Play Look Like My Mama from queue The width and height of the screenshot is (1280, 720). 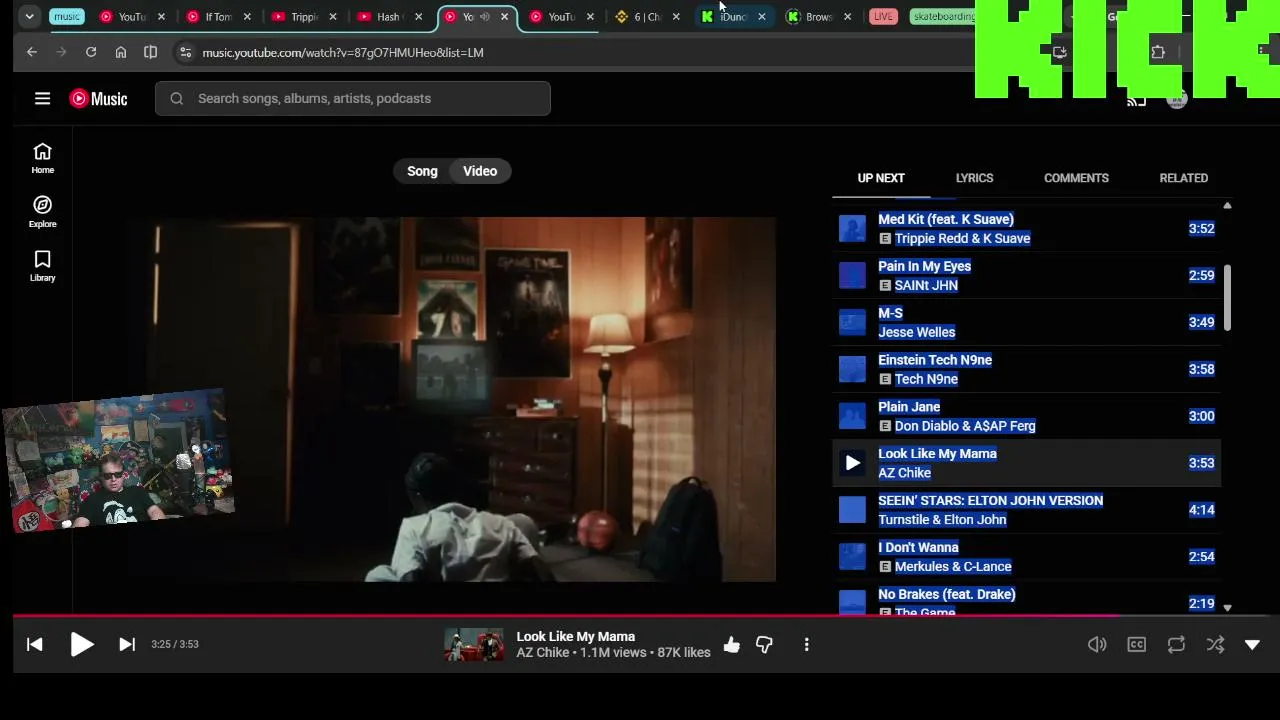[852, 463]
